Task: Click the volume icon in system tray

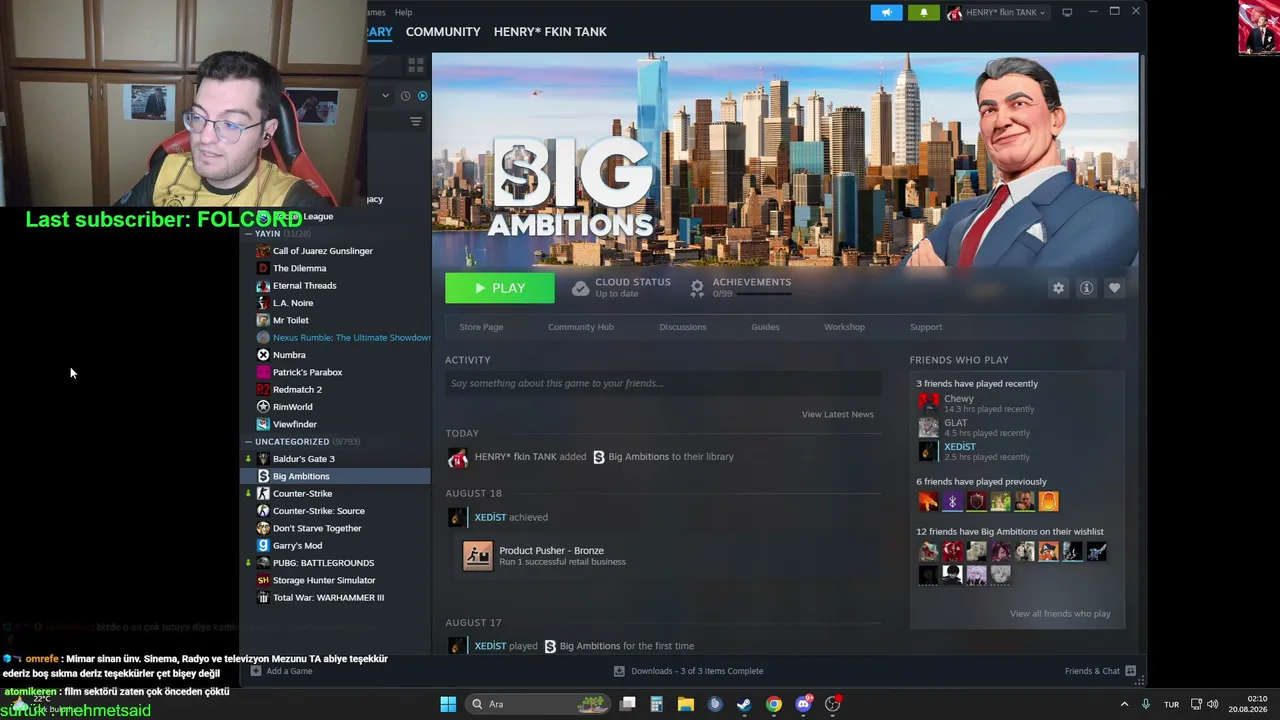Action: pos(1213,704)
